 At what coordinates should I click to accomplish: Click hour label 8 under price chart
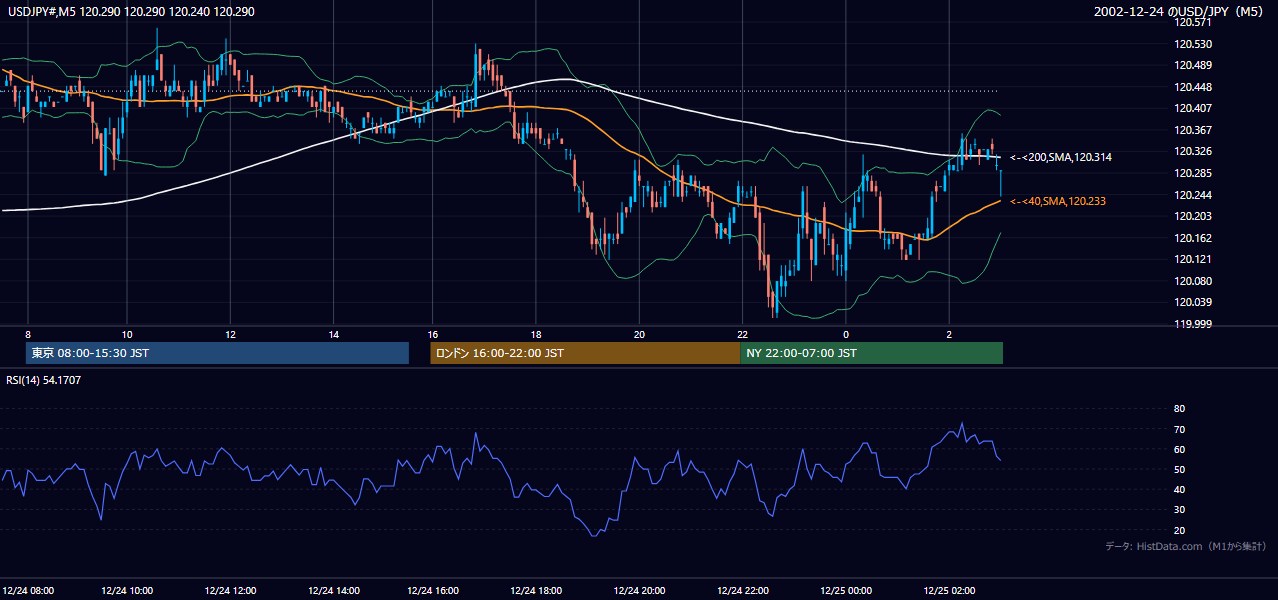28,334
